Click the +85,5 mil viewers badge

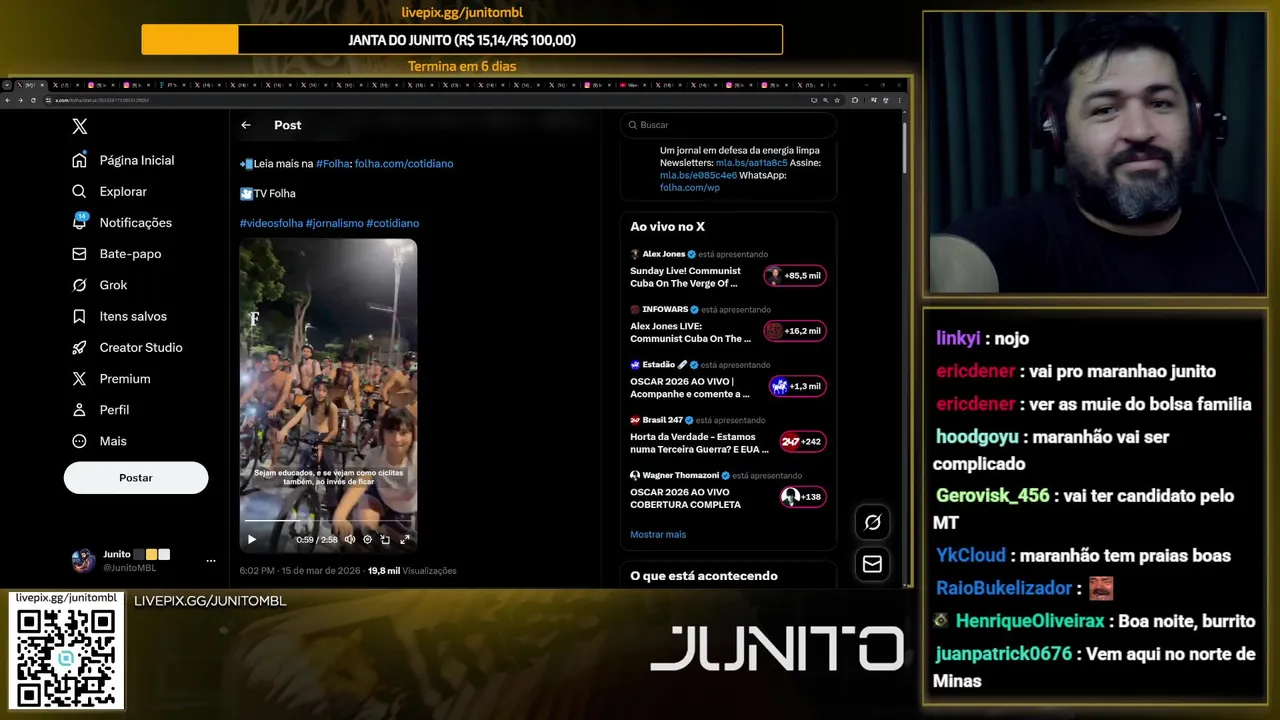point(795,276)
